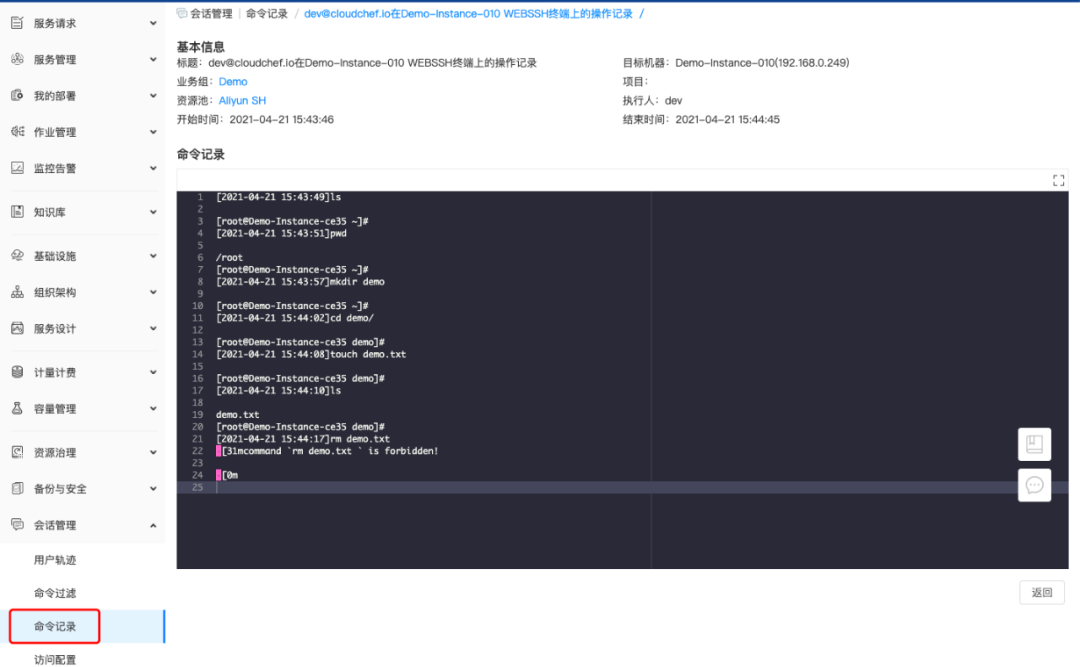Screen dimensions: 1080x667
Task: Click the 资源治理 sidebar icon
Action: (x=17, y=452)
